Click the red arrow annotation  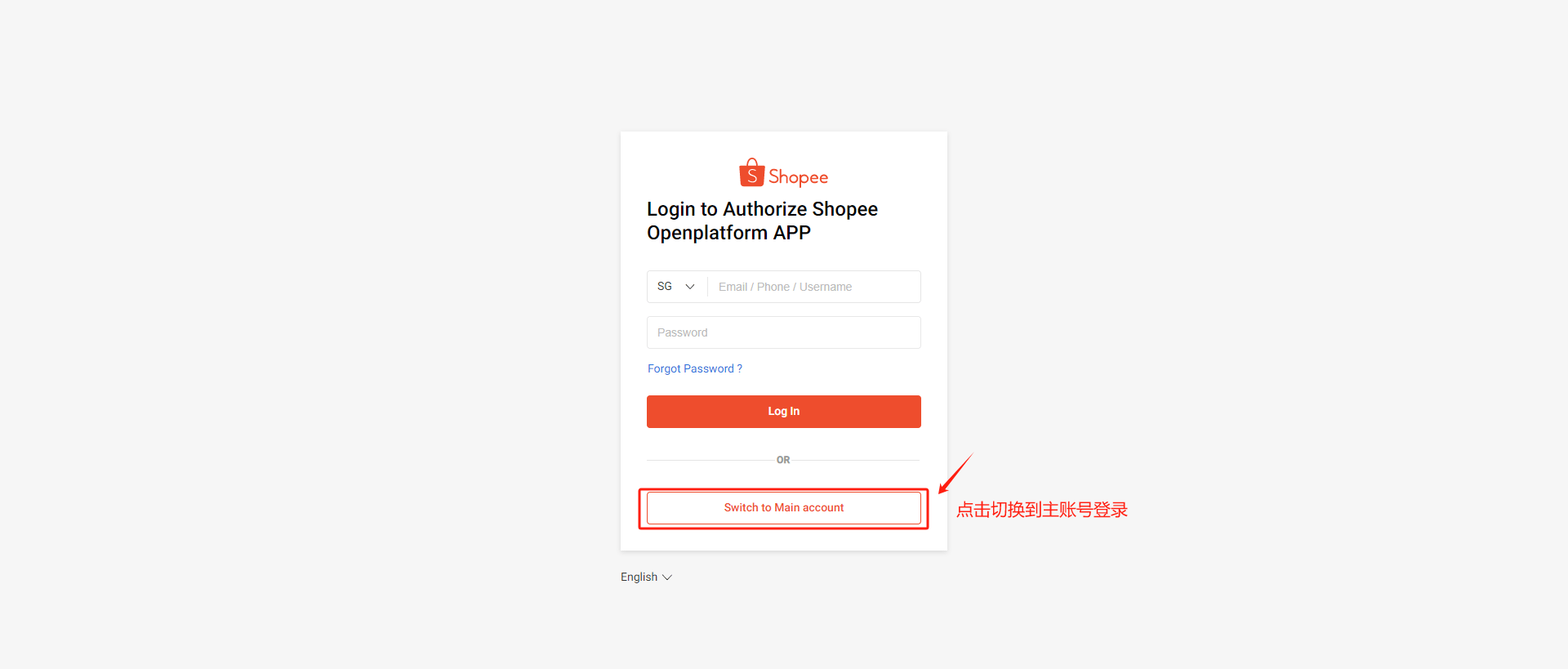point(955,474)
